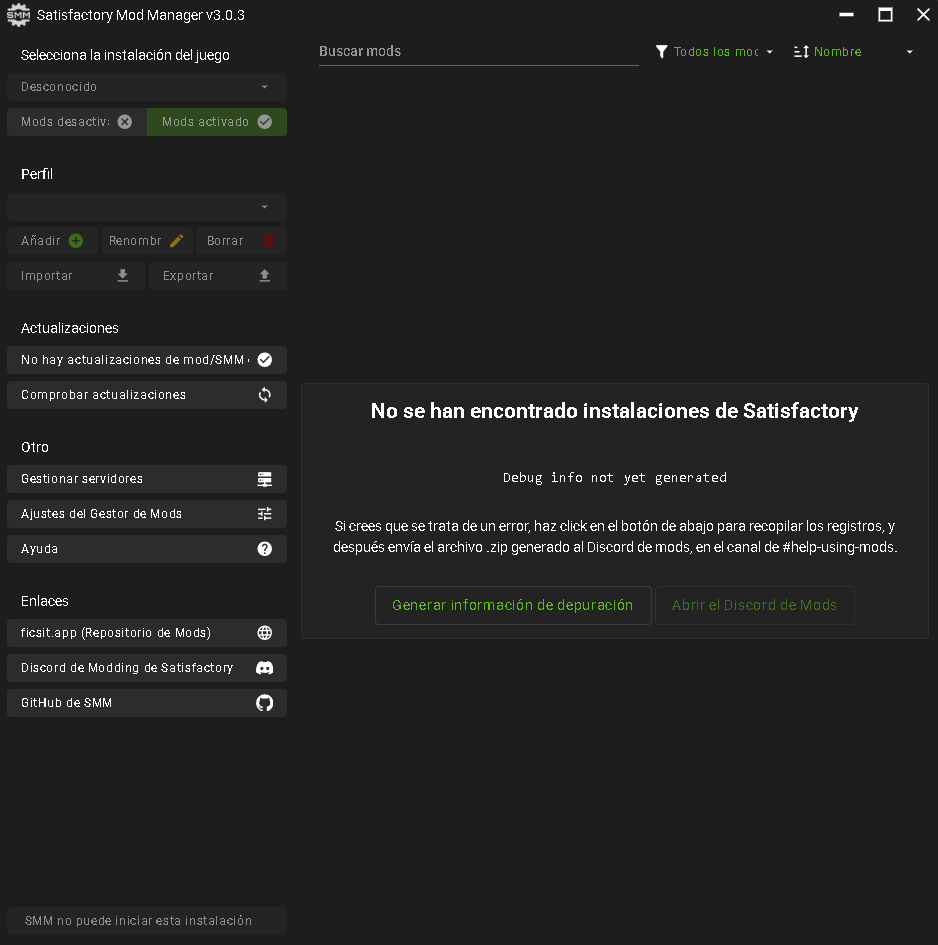
Task: Click the globe icon on ficsit.app
Action: [265, 633]
